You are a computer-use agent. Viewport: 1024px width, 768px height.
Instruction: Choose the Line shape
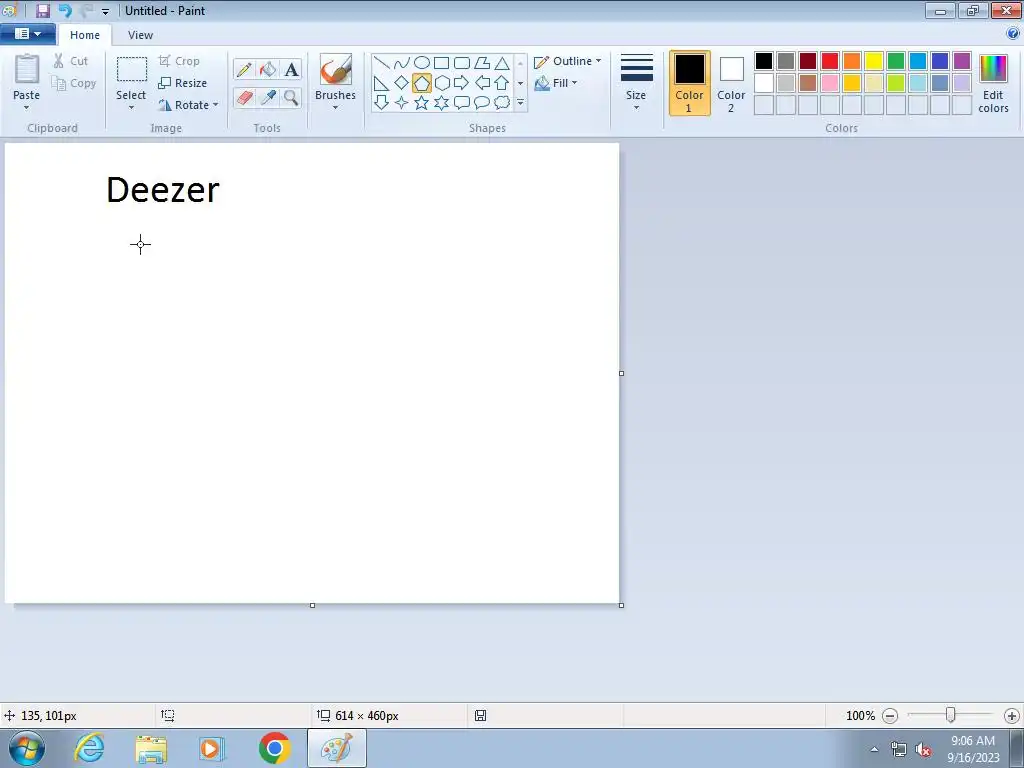click(x=382, y=63)
